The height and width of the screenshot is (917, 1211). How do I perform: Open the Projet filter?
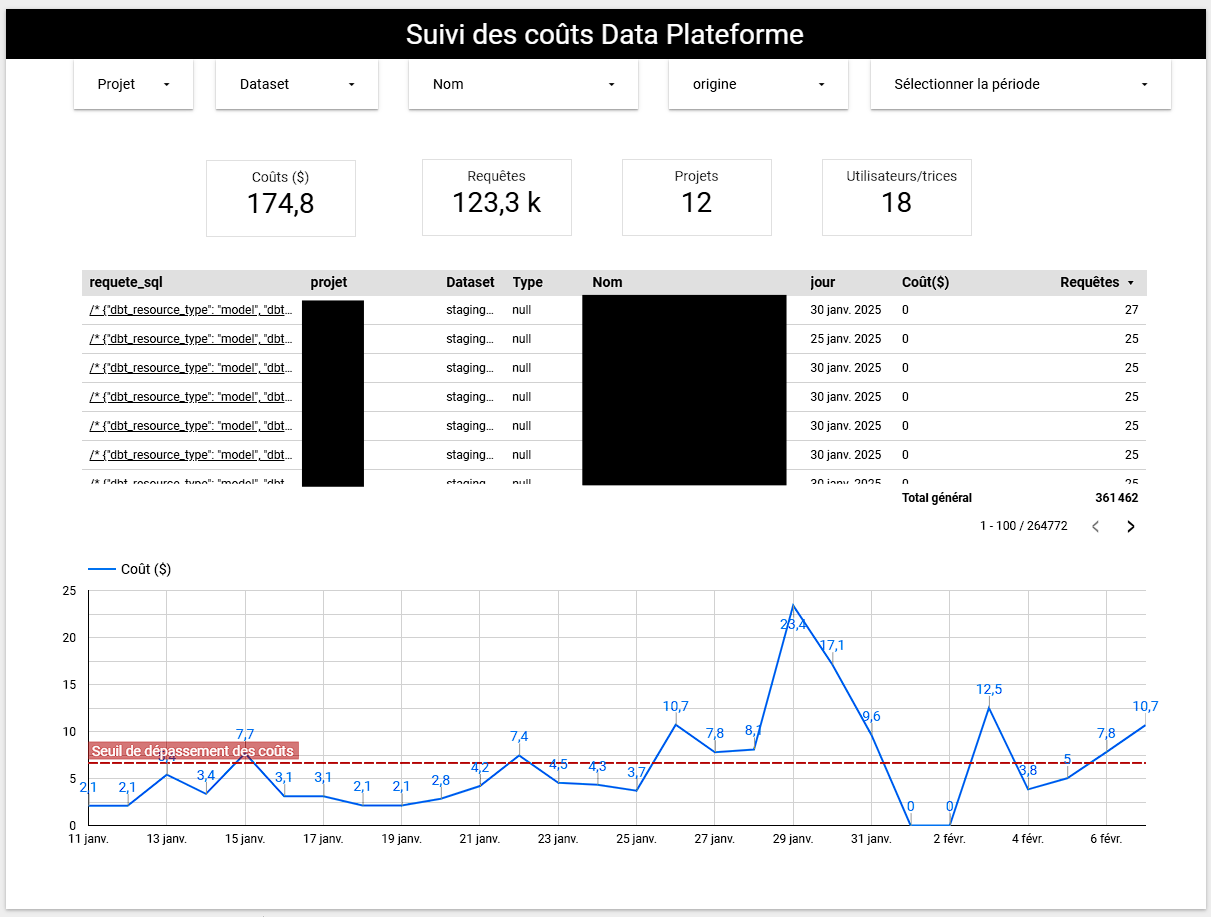(x=133, y=84)
